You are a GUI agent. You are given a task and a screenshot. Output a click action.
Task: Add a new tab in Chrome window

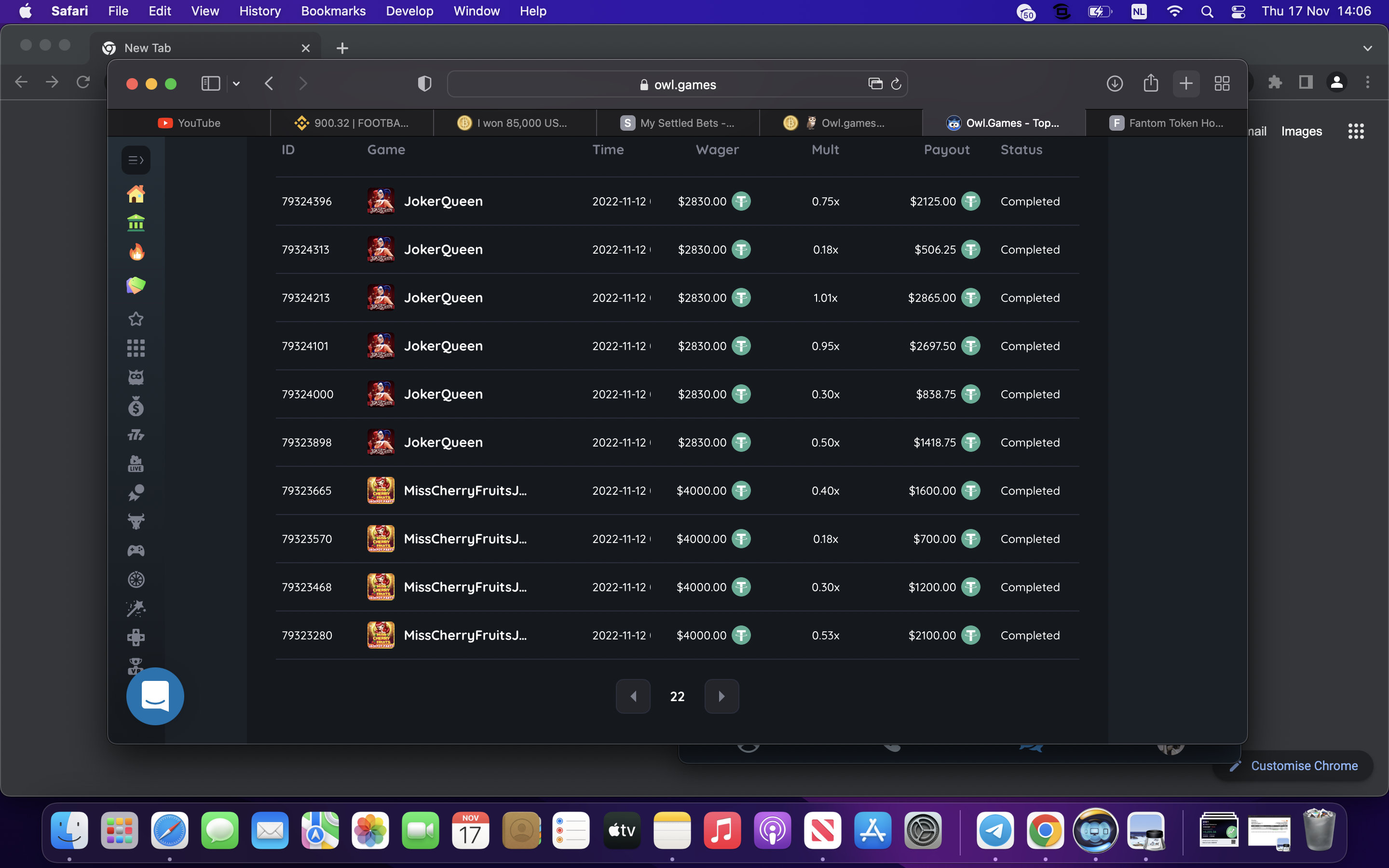click(342, 48)
